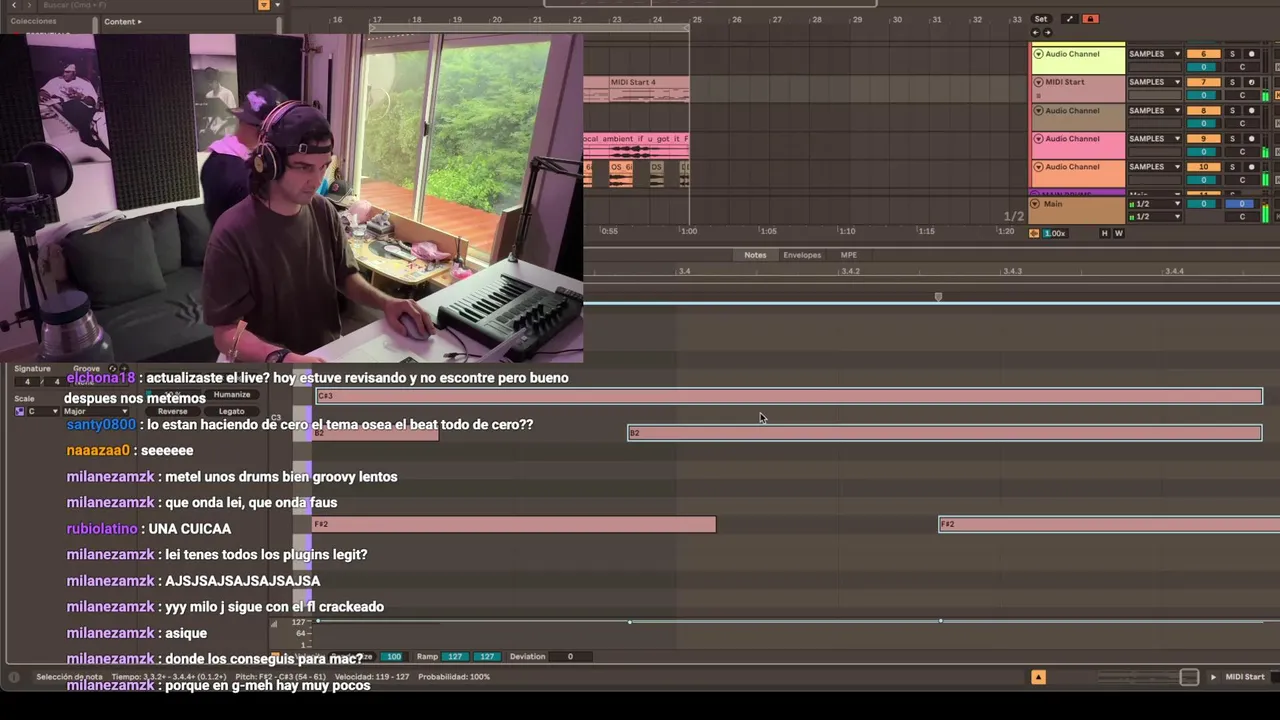Click the Legato button
The image size is (1280, 720).
click(232, 411)
